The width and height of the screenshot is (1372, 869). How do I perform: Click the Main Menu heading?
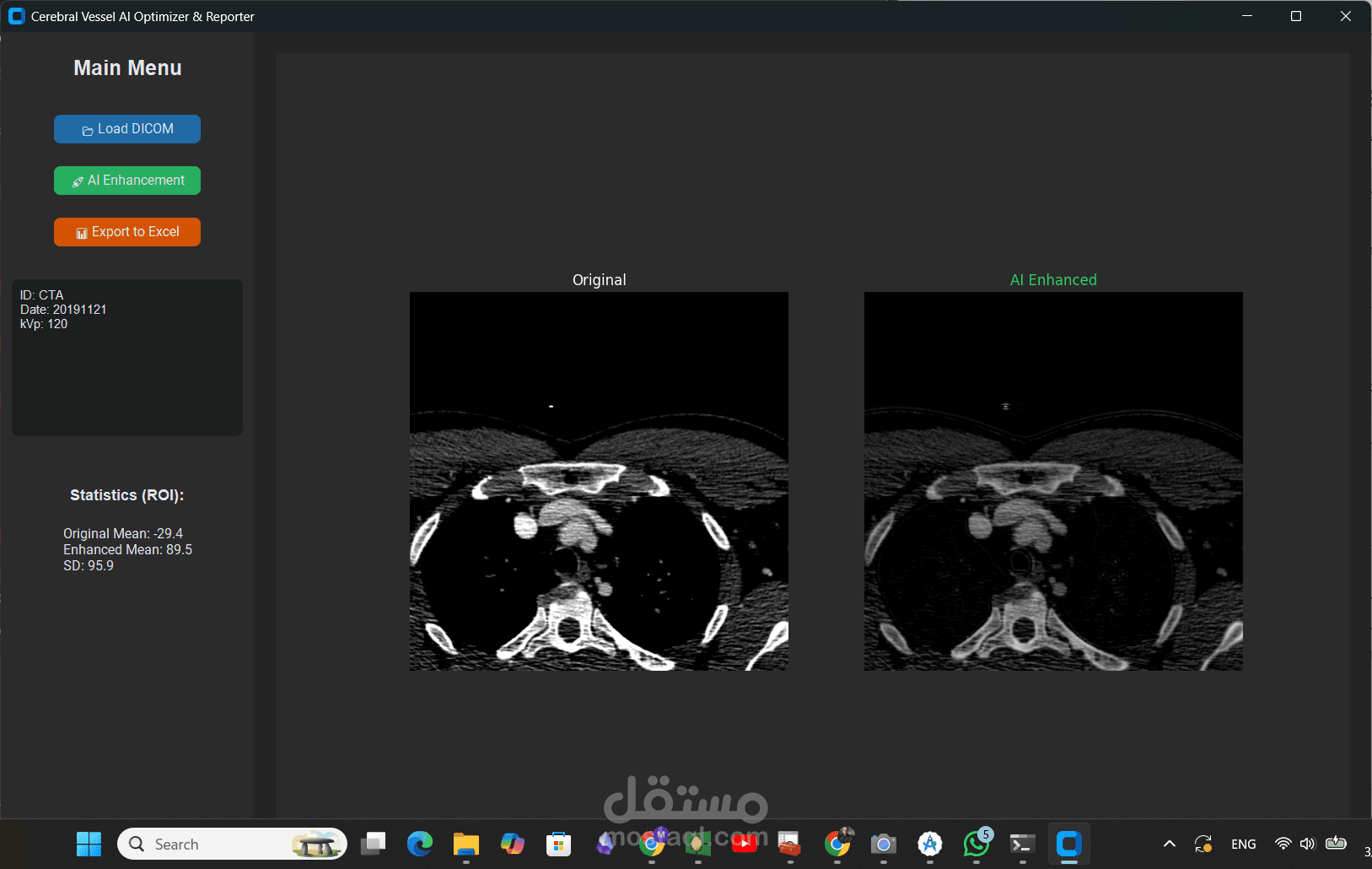127,68
